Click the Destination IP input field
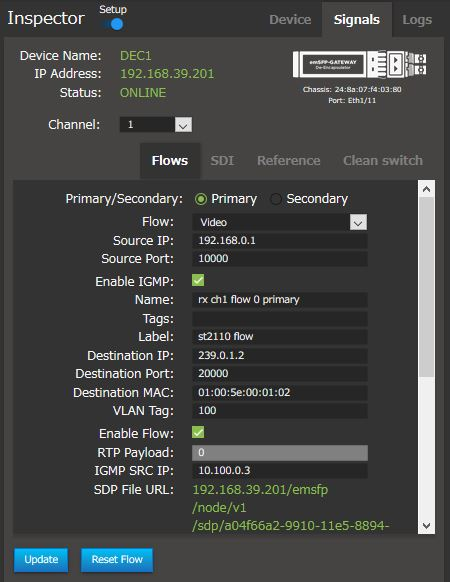Screen dimensions: 450x582 [x=280, y=356]
